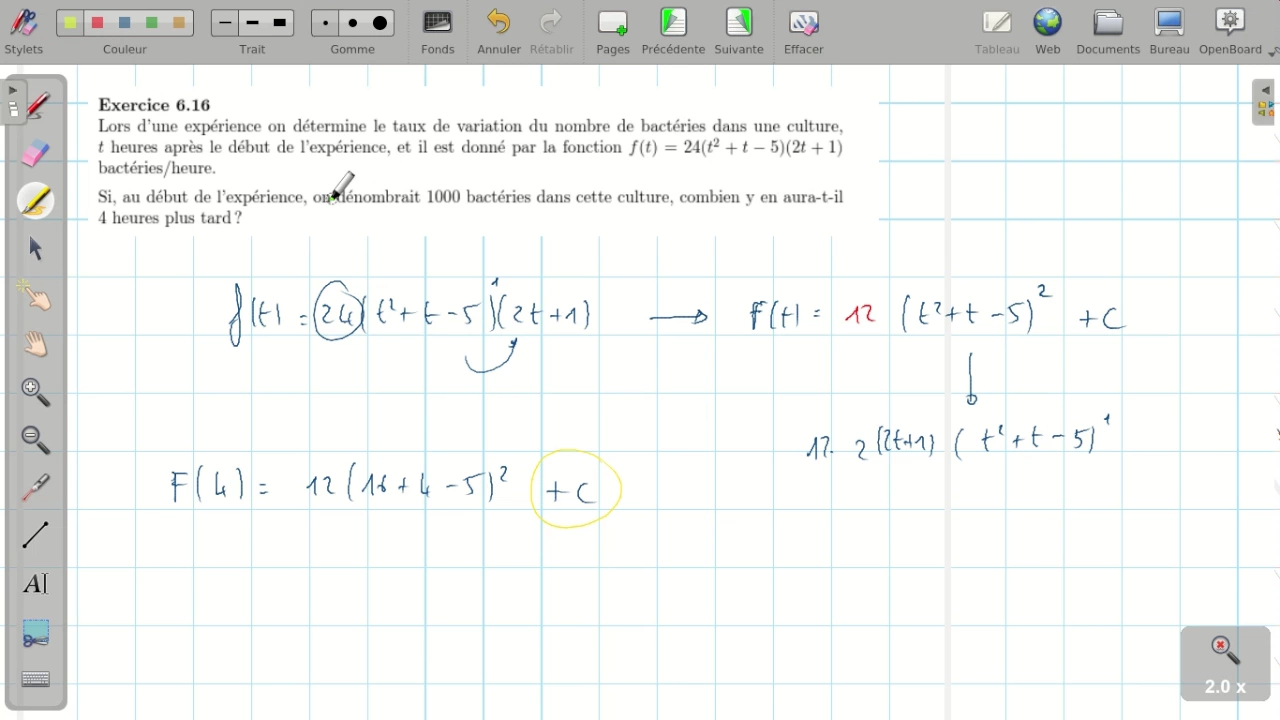Viewport: 1280px width, 720px height.
Task: Select the Hand scroll page tool
Action: coord(36,345)
